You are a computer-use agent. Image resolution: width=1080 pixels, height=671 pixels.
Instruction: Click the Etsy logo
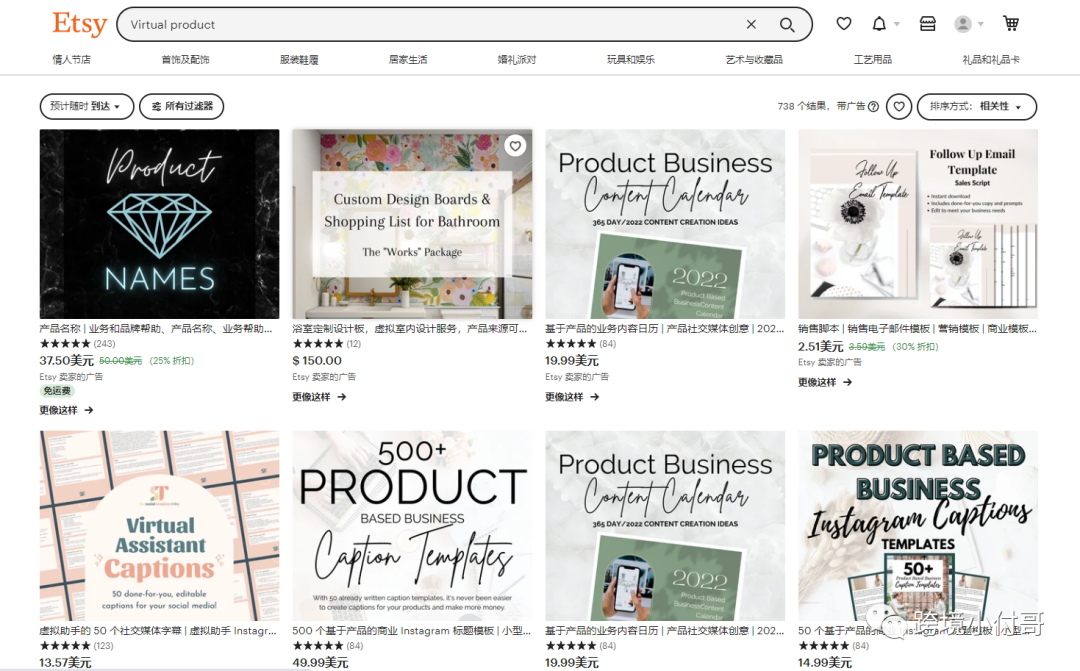[80, 24]
